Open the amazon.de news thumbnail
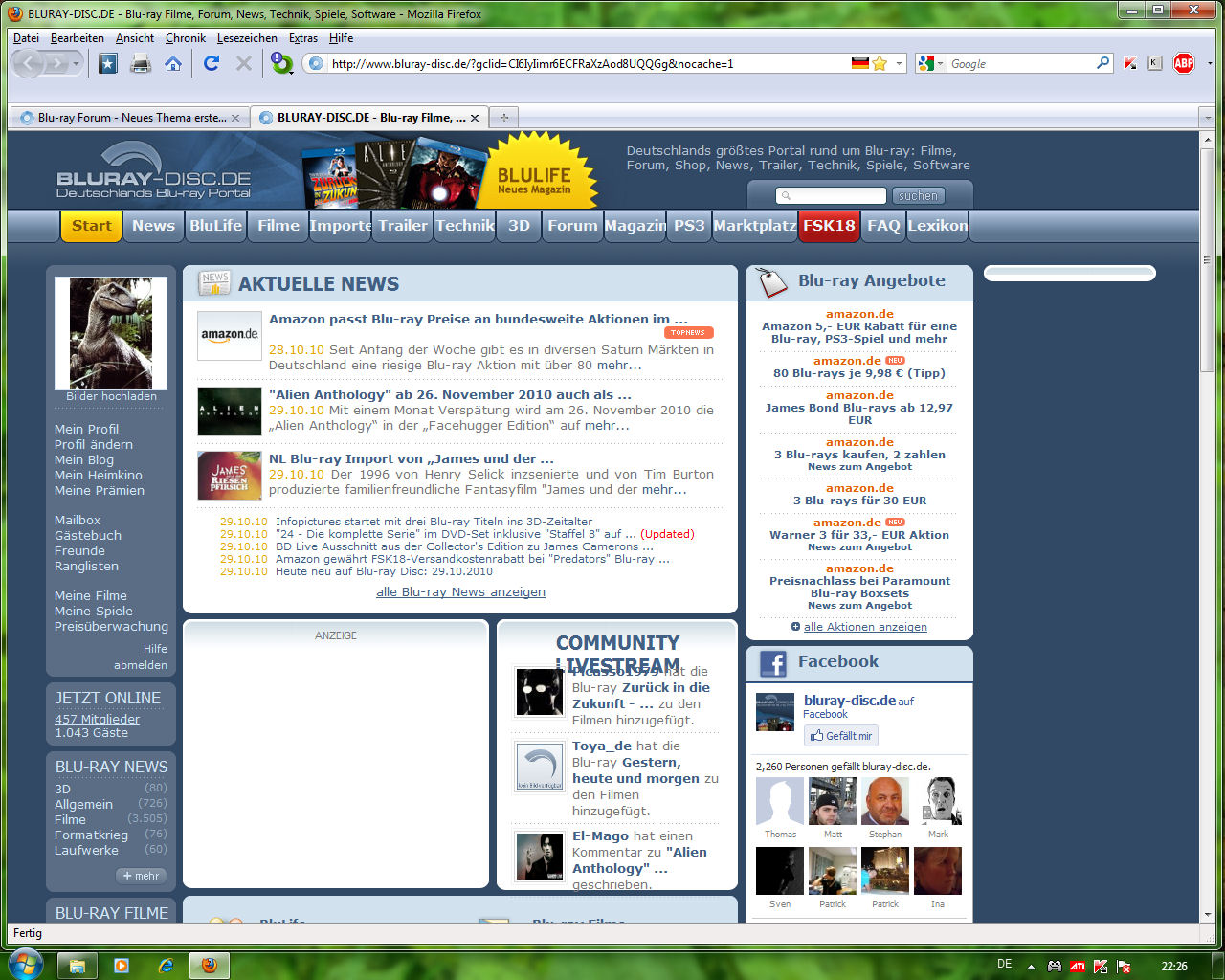The image size is (1225, 980). pyautogui.click(x=230, y=335)
